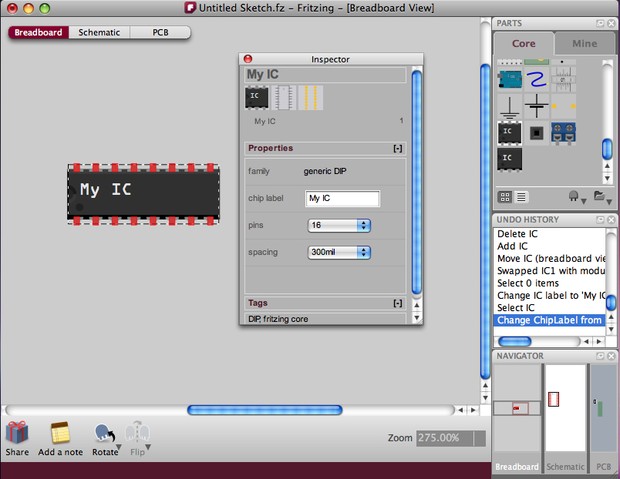Click the PCB image of My IC in Inspector
Image resolution: width=620 pixels, height=479 pixels.
310,98
